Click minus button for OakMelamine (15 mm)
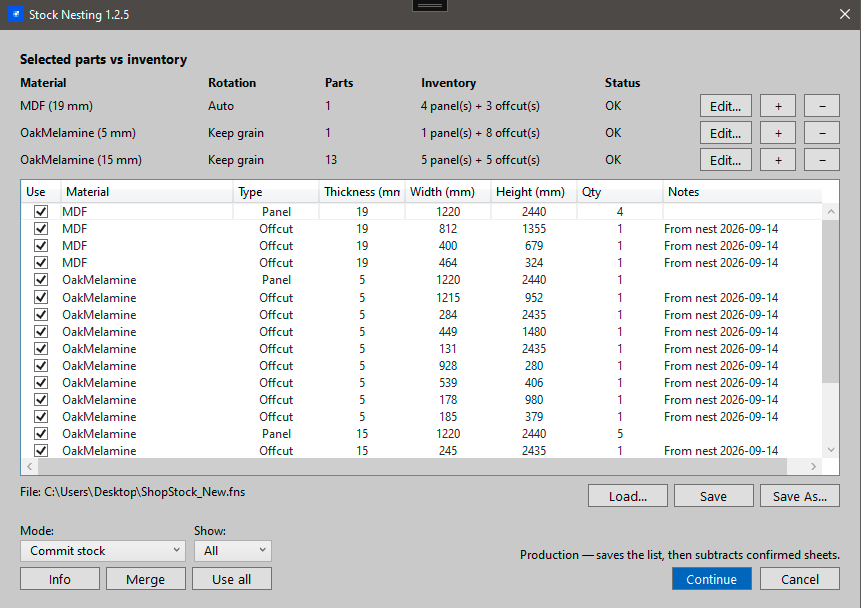 point(821,160)
